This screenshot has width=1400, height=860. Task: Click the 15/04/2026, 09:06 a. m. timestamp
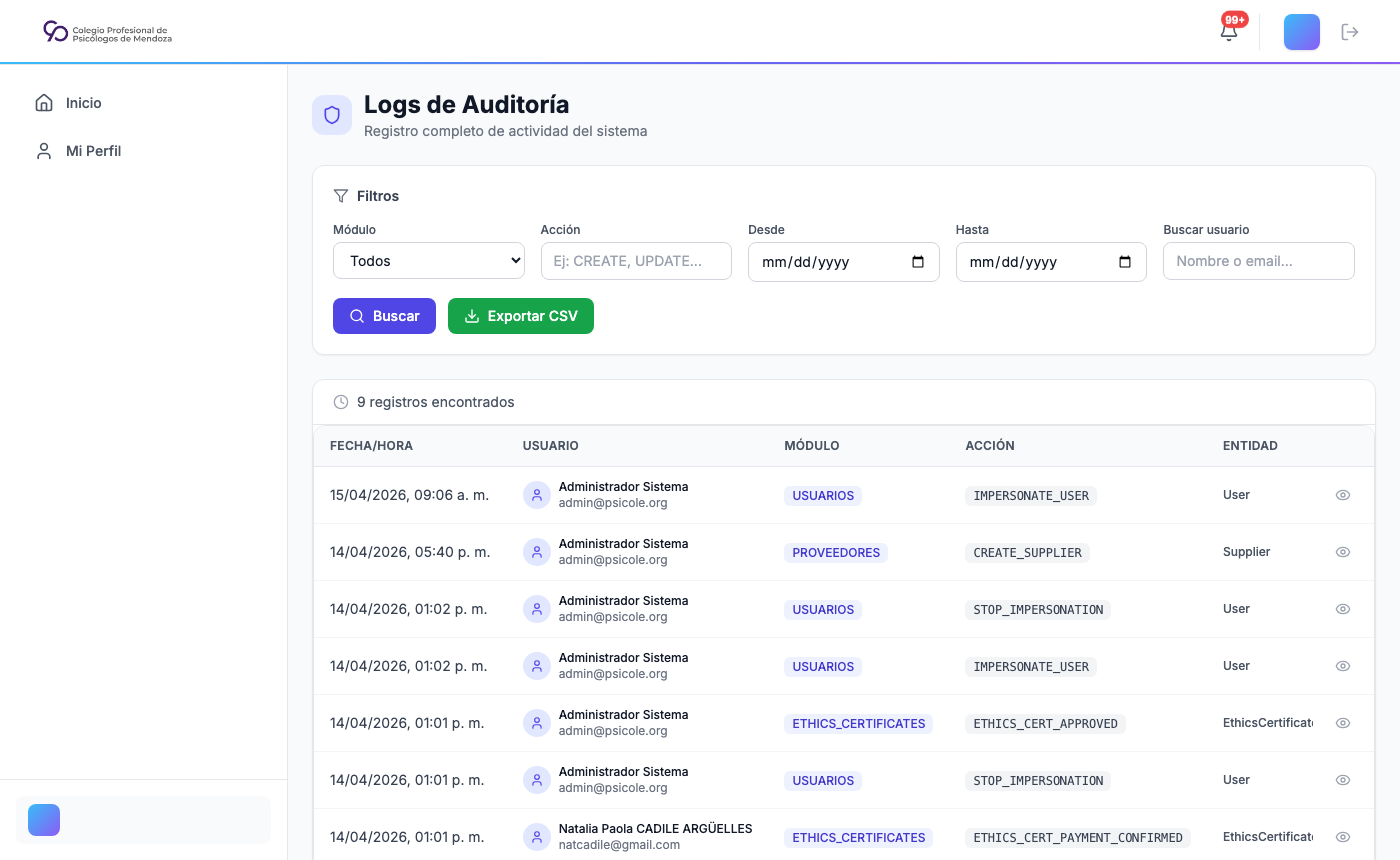click(409, 495)
